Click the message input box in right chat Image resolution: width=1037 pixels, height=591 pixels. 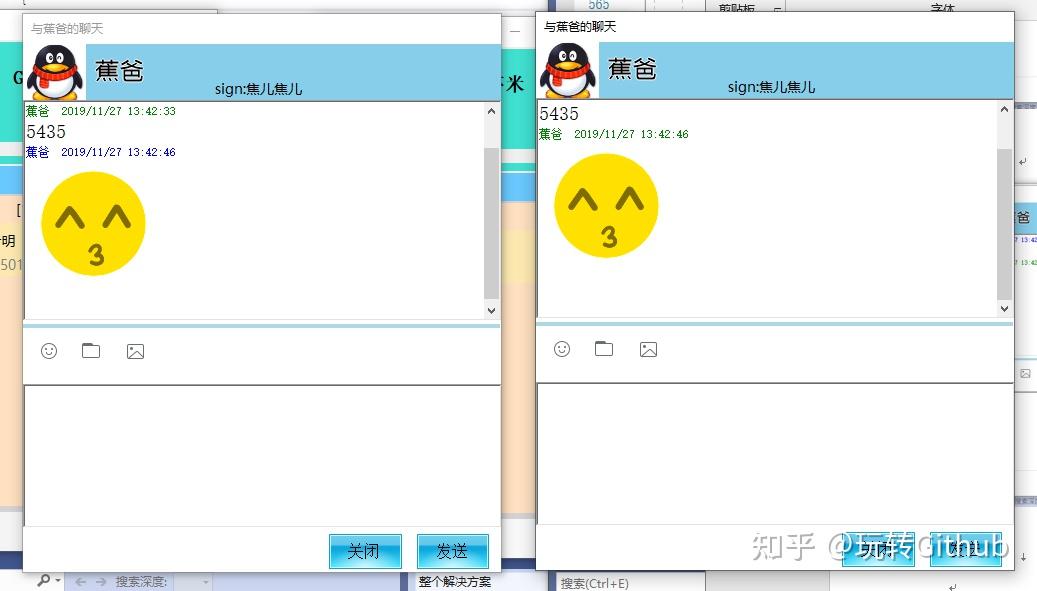[x=775, y=453]
